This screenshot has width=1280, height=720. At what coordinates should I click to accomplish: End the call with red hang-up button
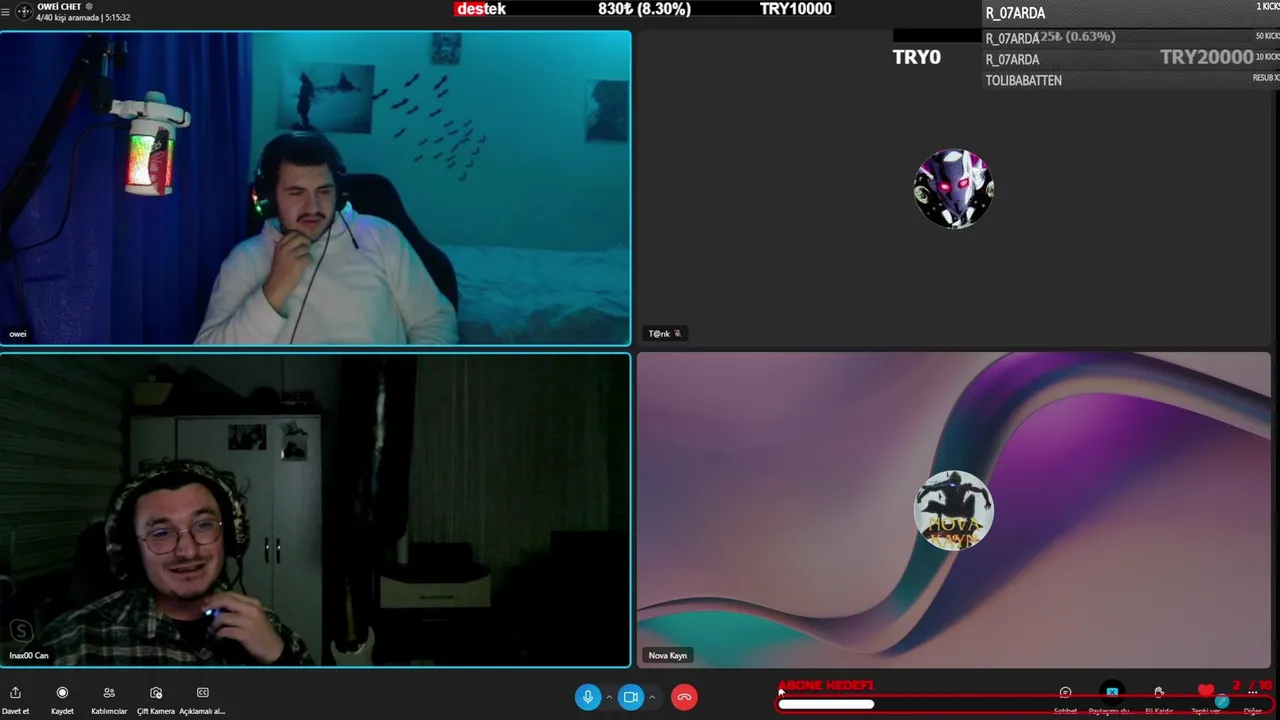pyautogui.click(x=684, y=697)
